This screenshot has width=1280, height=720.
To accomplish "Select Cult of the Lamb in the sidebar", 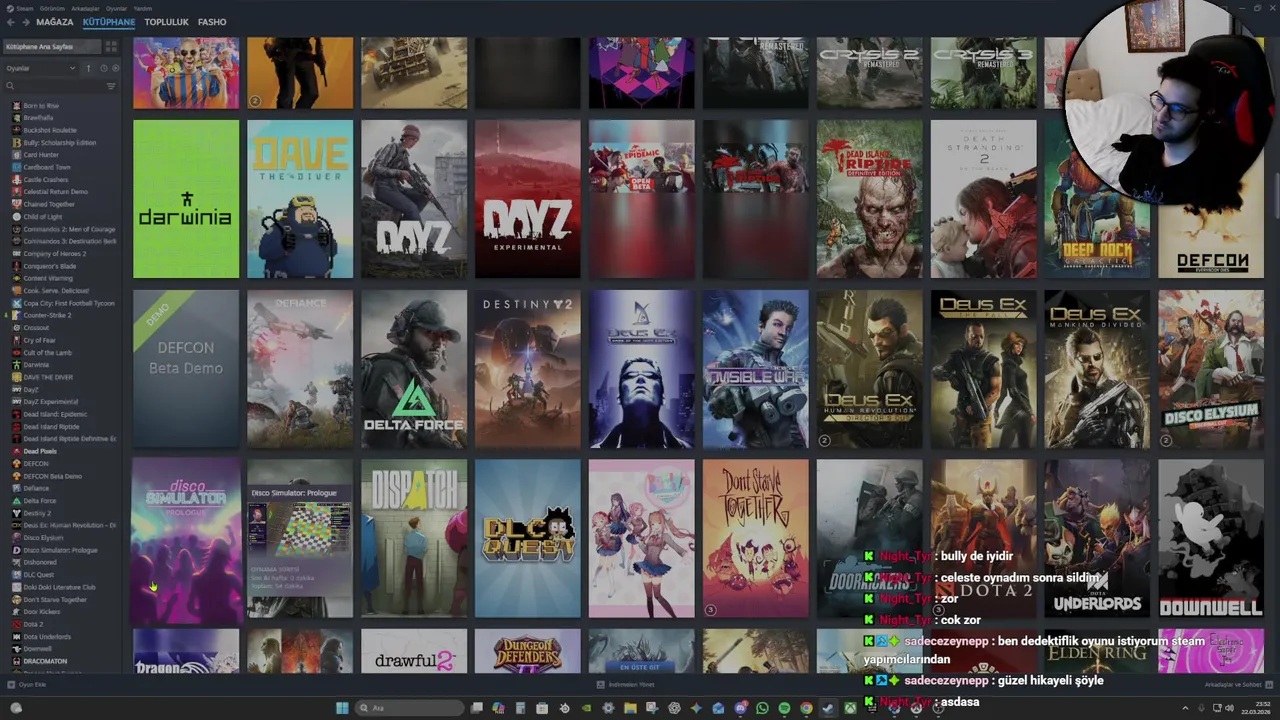I will [47, 352].
